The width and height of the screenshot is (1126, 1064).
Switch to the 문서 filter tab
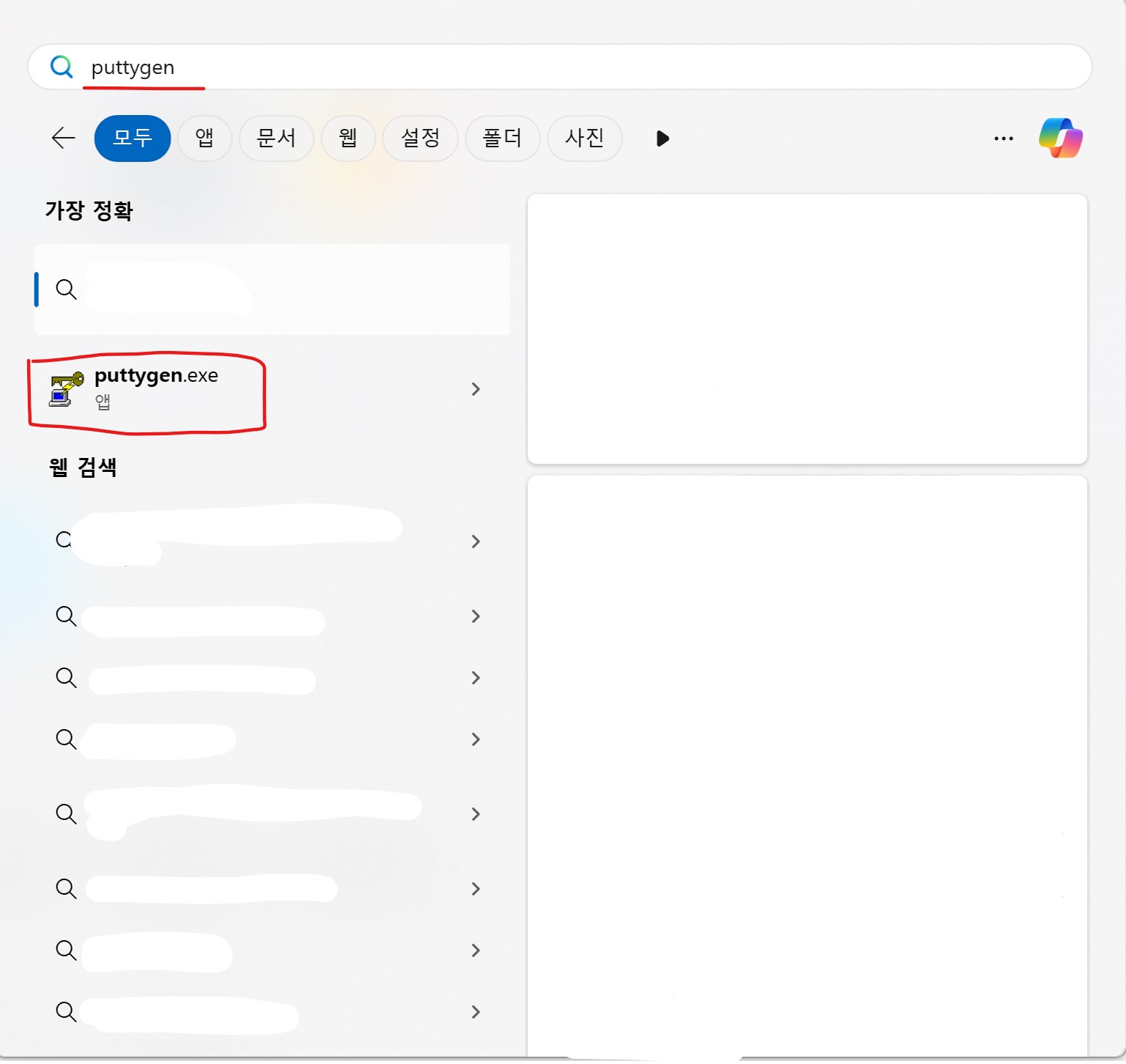[x=276, y=138]
